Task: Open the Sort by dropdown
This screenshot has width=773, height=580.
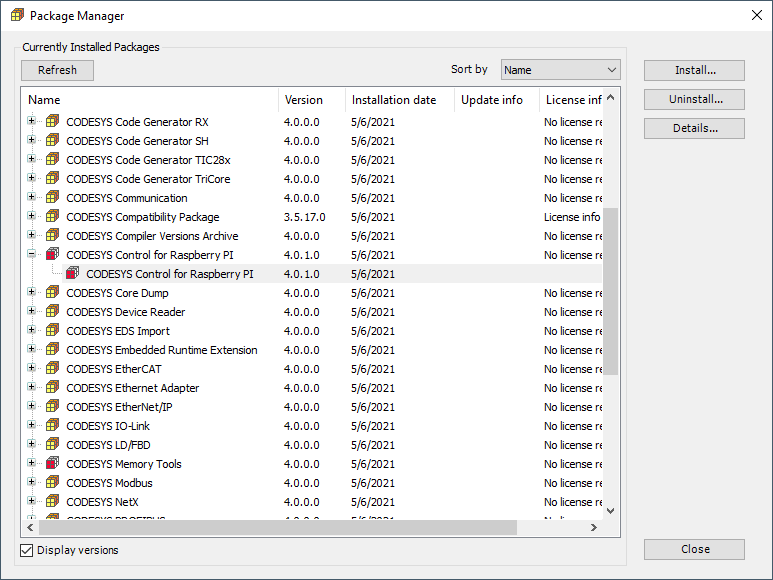Action: [560, 70]
